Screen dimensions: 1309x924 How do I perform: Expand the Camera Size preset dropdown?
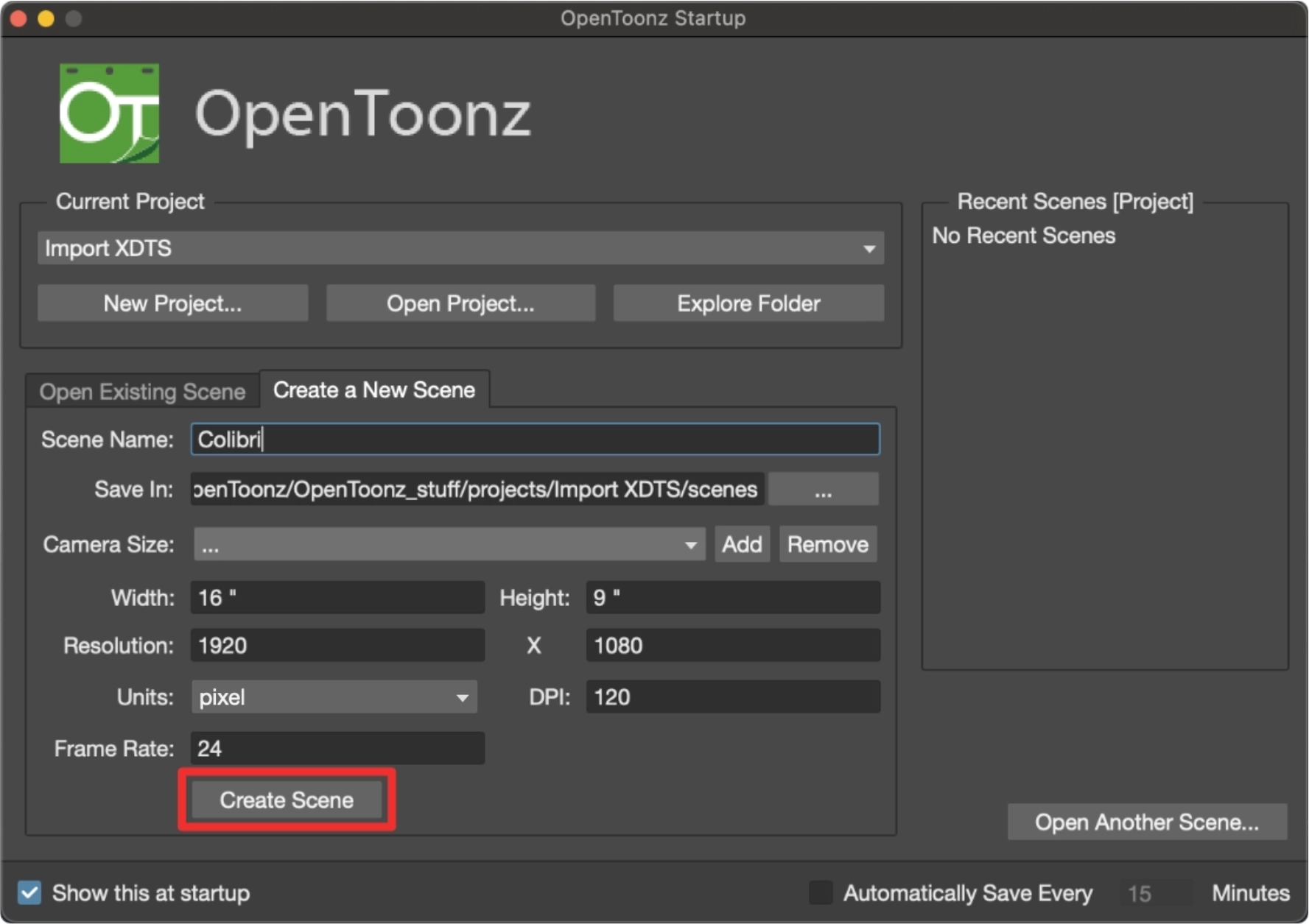(449, 545)
